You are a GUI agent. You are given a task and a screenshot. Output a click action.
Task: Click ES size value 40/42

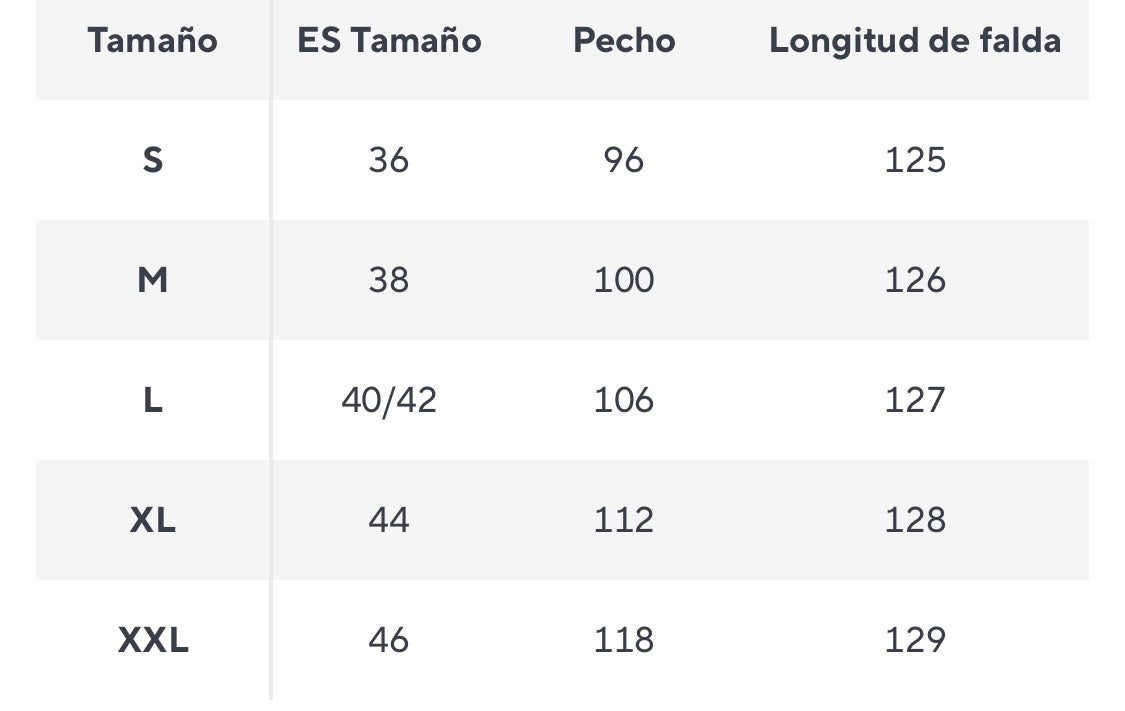(x=389, y=400)
